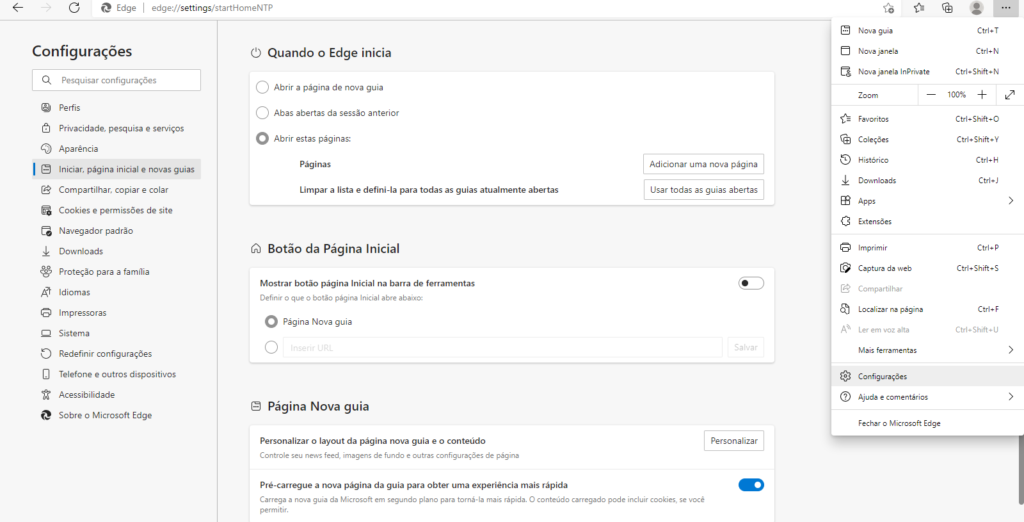Image resolution: width=1024 pixels, height=522 pixels.
Task: Expand 'Mais ferramentas' submenu
Action: point(1011,350)
